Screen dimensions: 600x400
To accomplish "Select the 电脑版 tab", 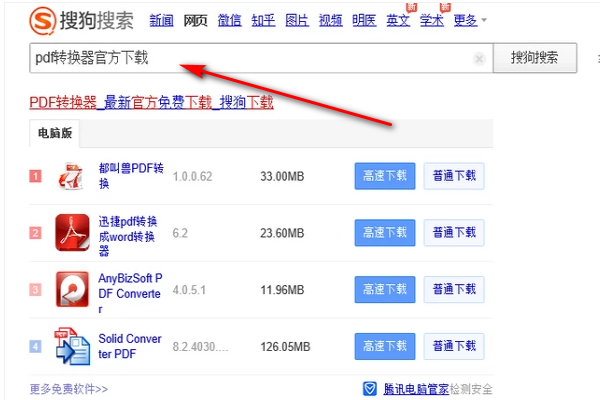I will coord(55,133).
